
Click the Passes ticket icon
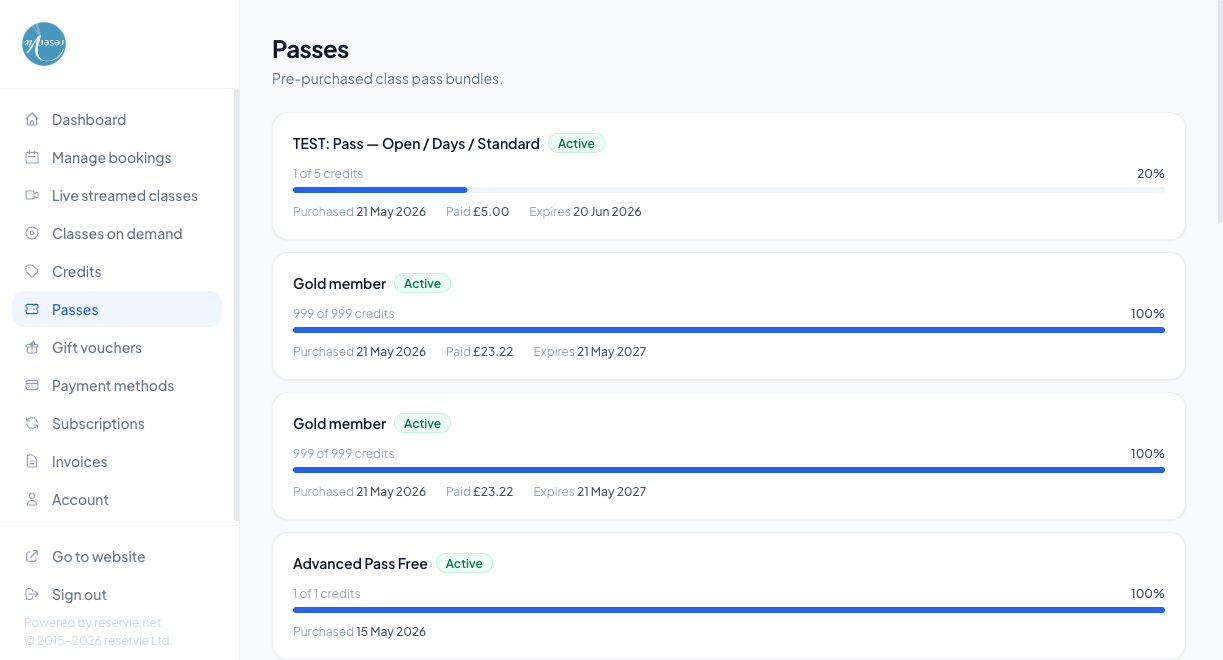tap(32, 309)
